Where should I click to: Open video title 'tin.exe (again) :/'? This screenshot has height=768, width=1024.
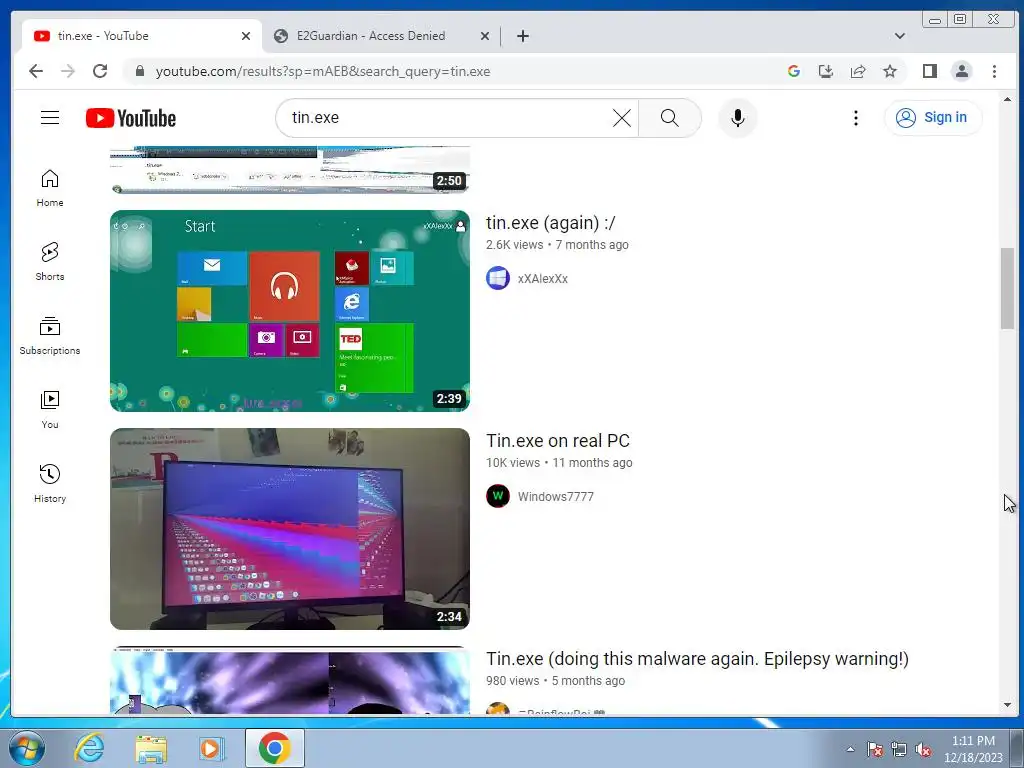pos(551,223)
